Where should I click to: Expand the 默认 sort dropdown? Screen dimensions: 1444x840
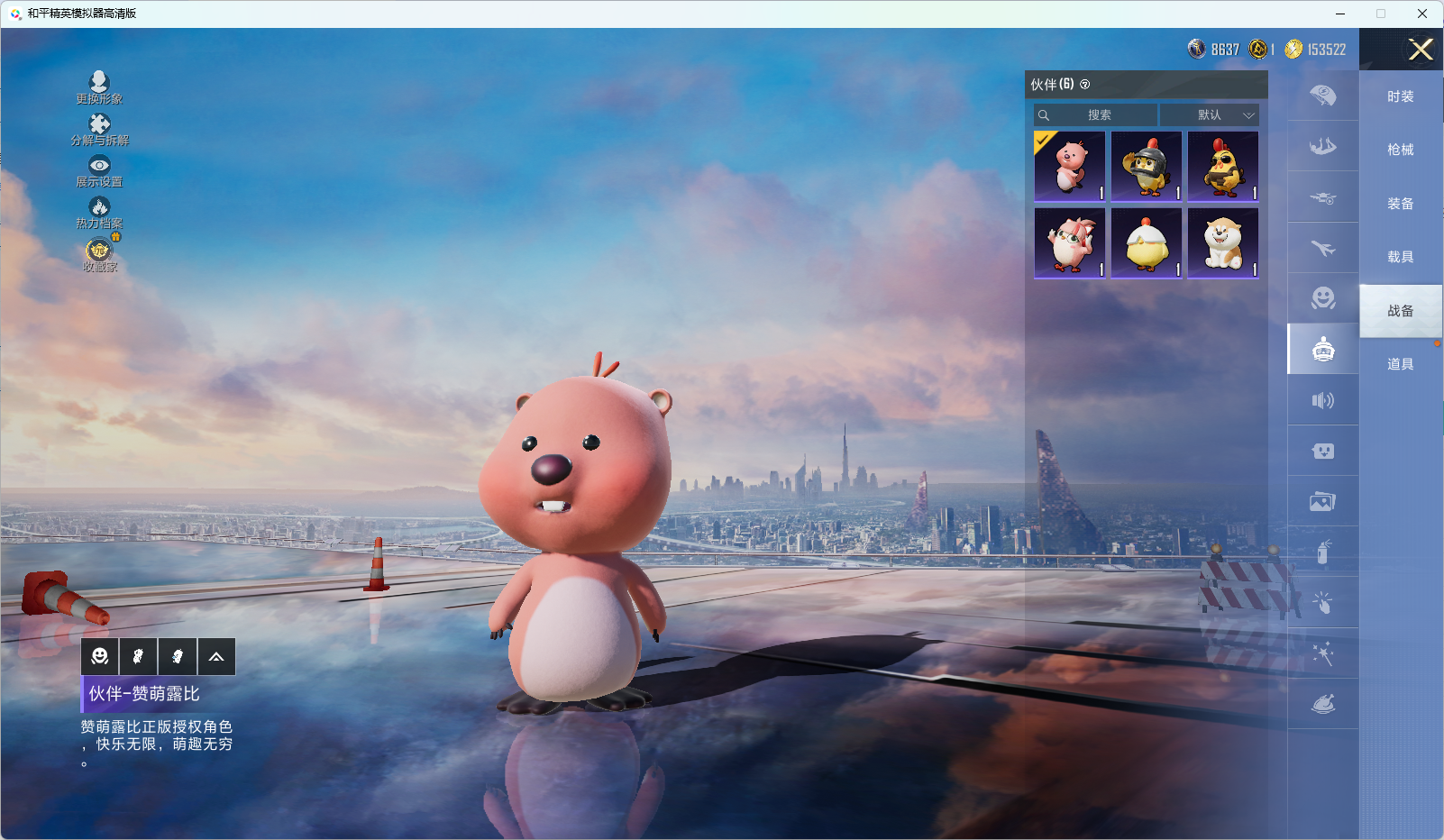coord(1210,115)
